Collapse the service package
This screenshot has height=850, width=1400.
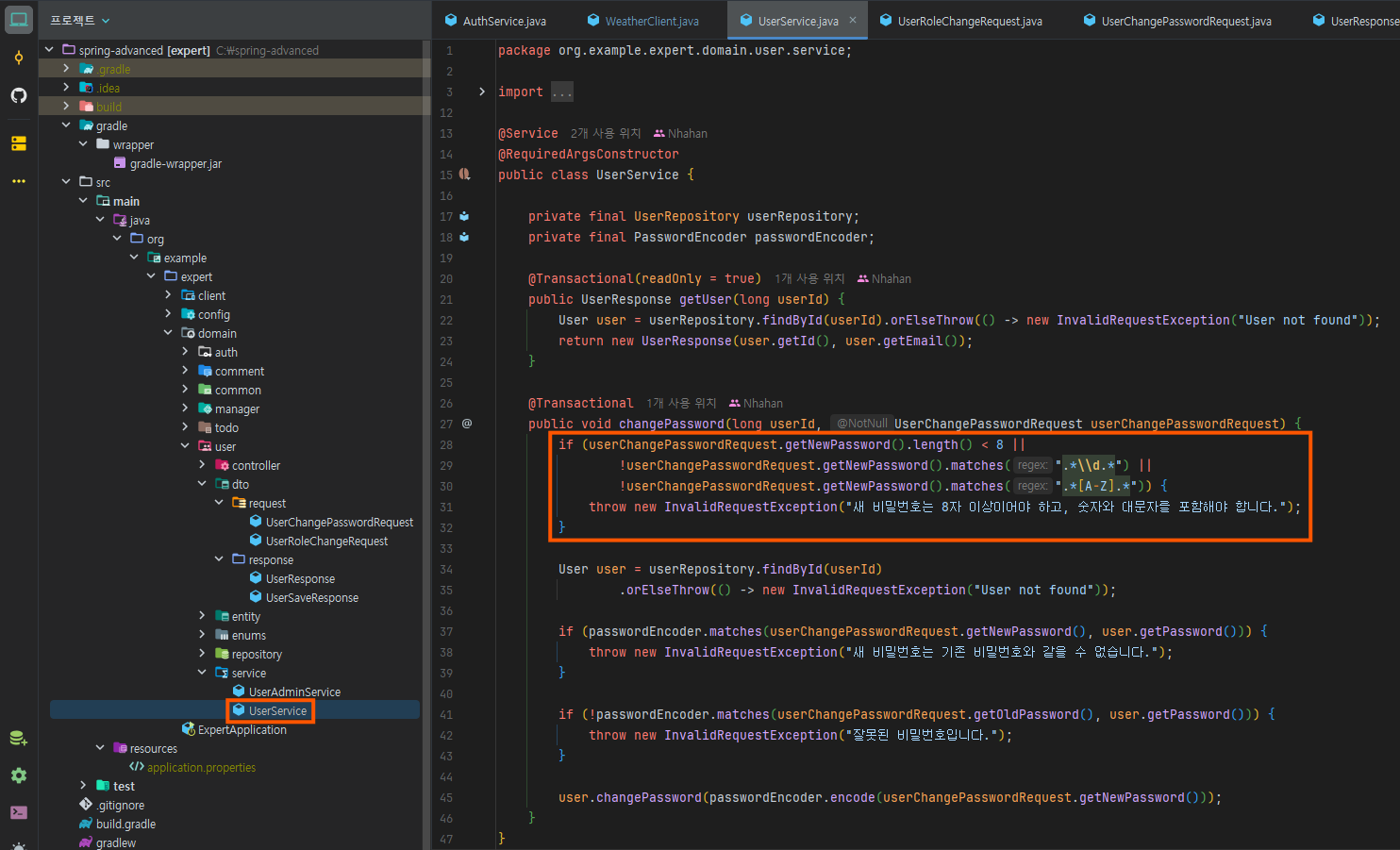(202, 672)
